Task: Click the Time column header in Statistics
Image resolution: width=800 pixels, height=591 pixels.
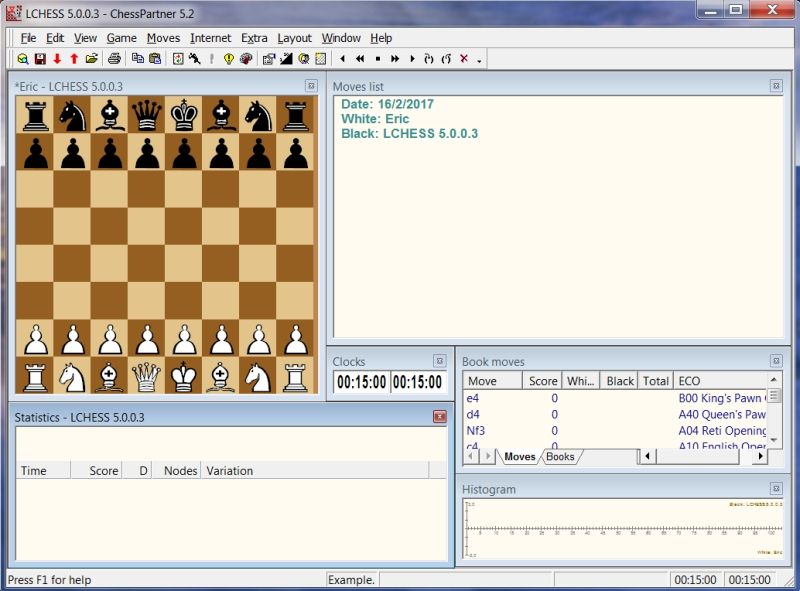Action: tap(43, 471)
